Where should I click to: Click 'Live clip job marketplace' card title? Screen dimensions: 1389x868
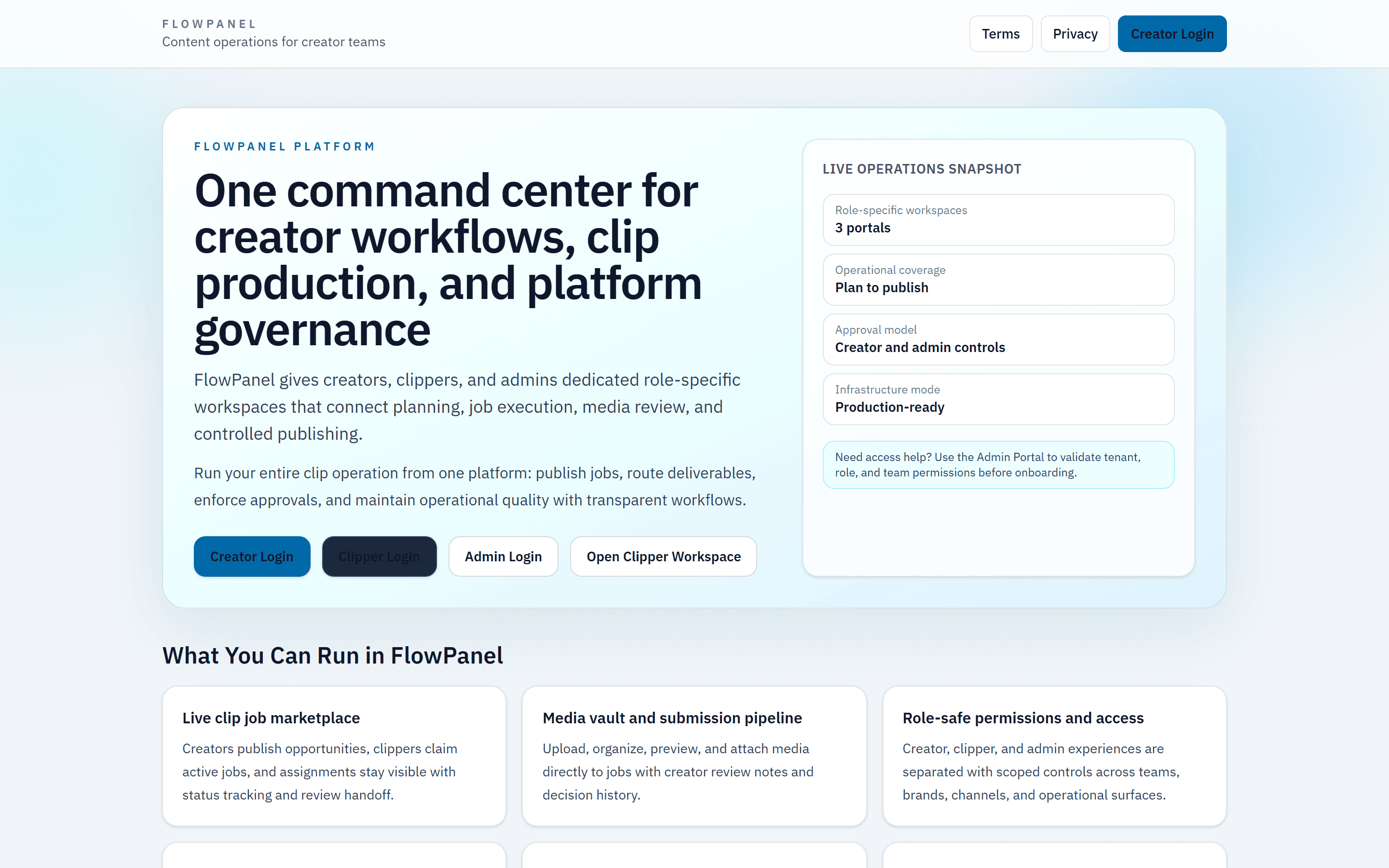click(271, 718)
